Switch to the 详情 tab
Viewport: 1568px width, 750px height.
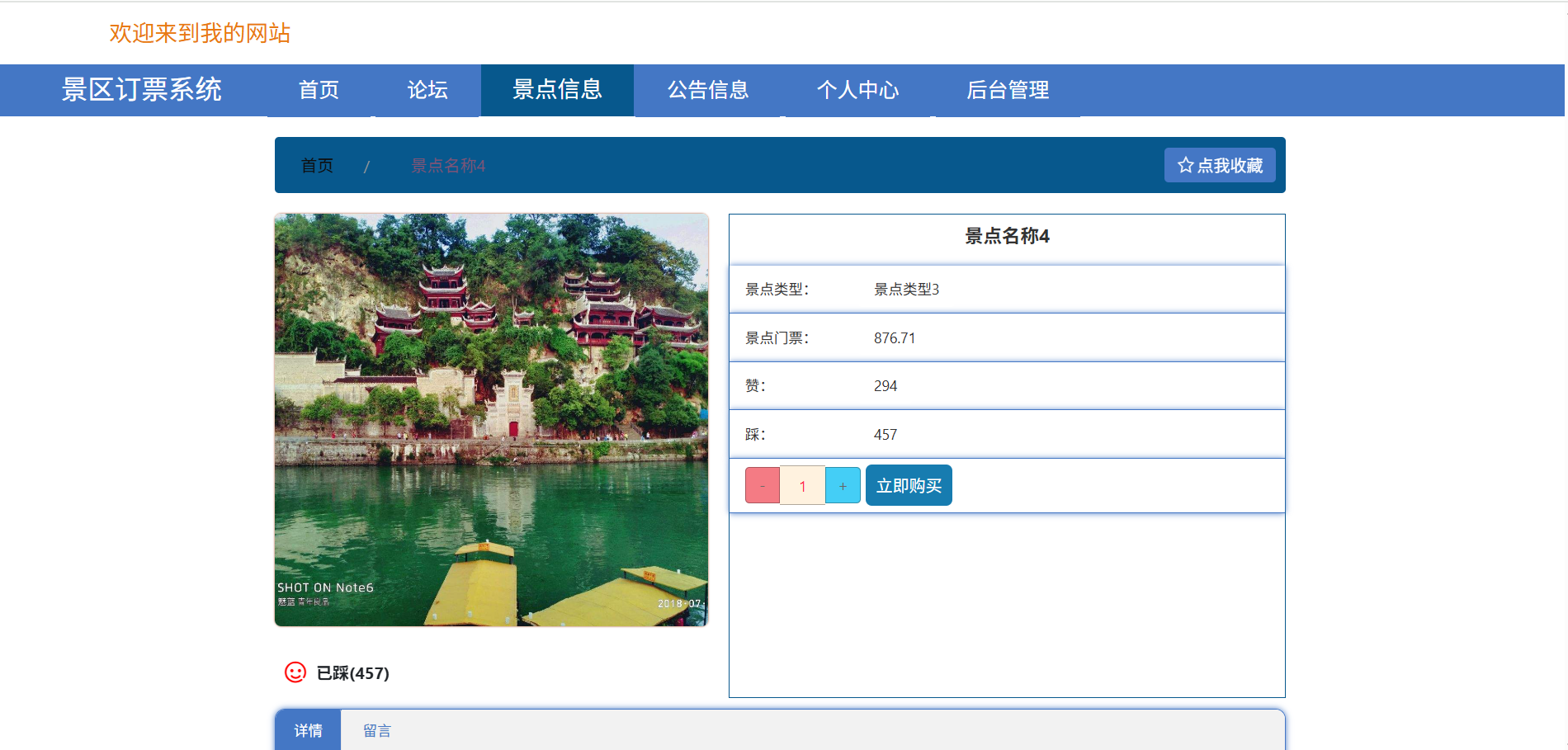point(308,730)
